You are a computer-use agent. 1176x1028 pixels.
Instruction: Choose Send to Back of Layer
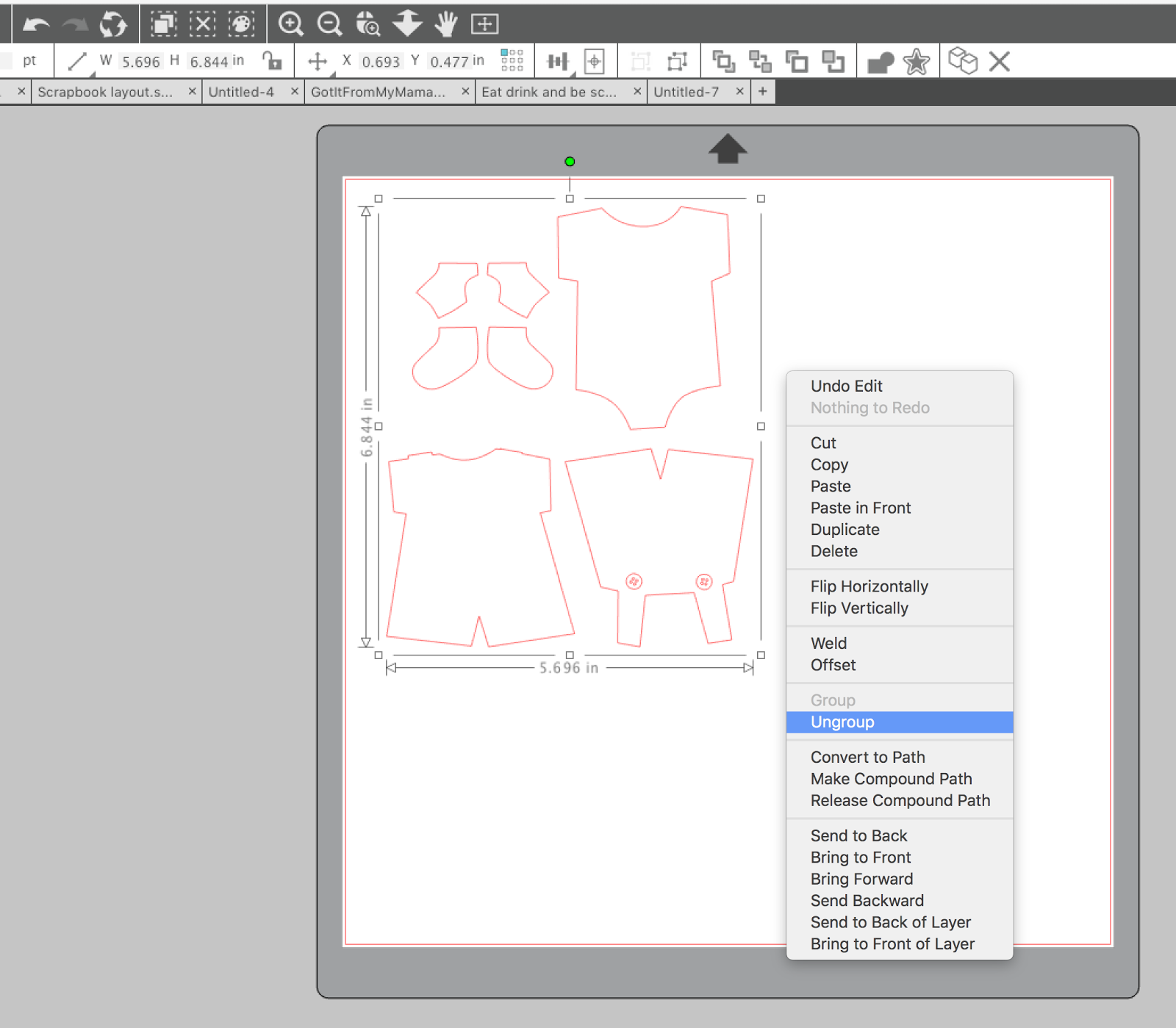click(900, 922)
